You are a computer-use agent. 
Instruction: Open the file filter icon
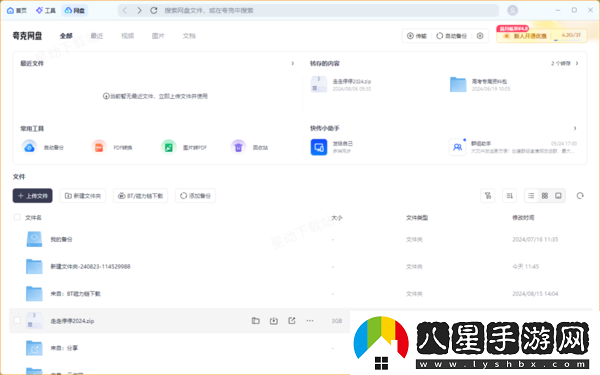point(488,196)
